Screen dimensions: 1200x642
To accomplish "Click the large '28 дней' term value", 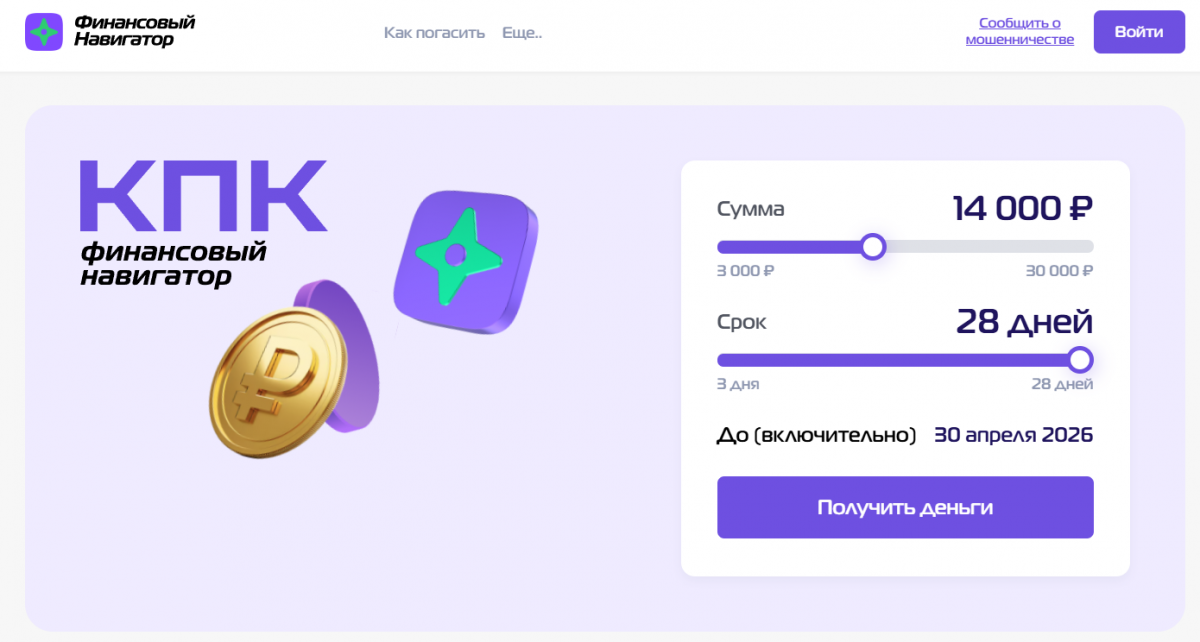I will pos(1024,322).
